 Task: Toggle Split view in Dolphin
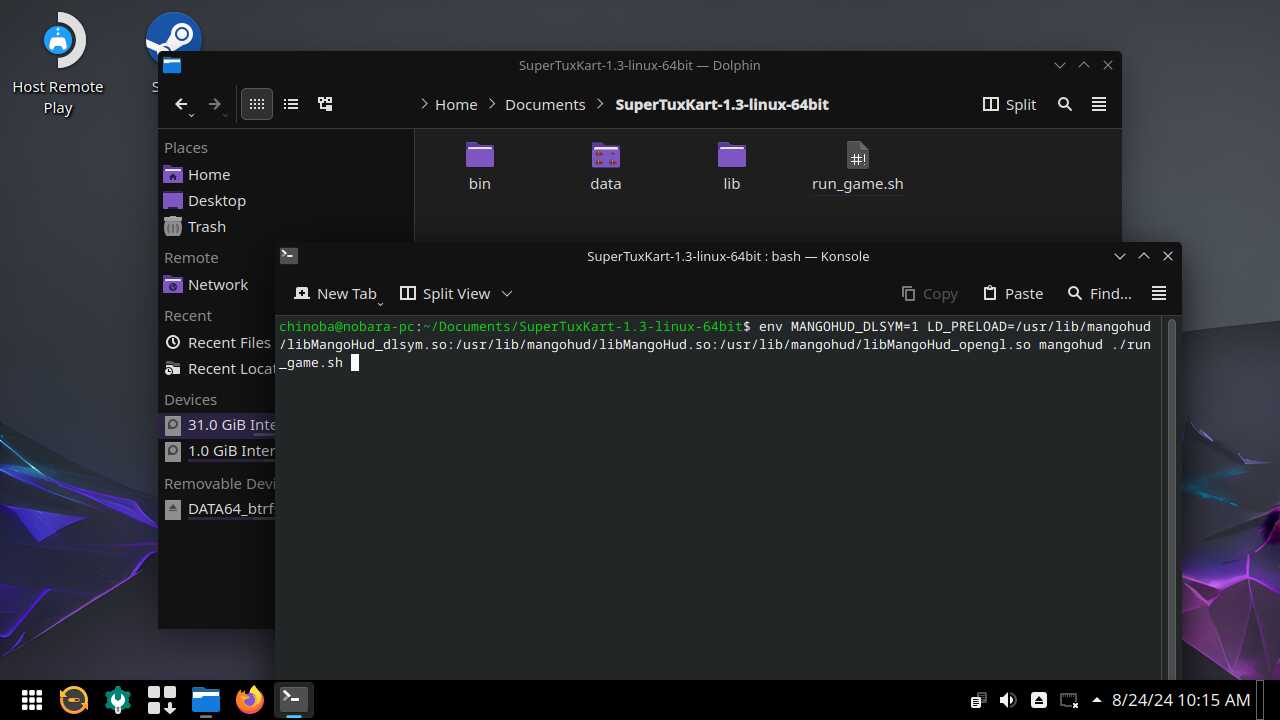[1009, 104]
